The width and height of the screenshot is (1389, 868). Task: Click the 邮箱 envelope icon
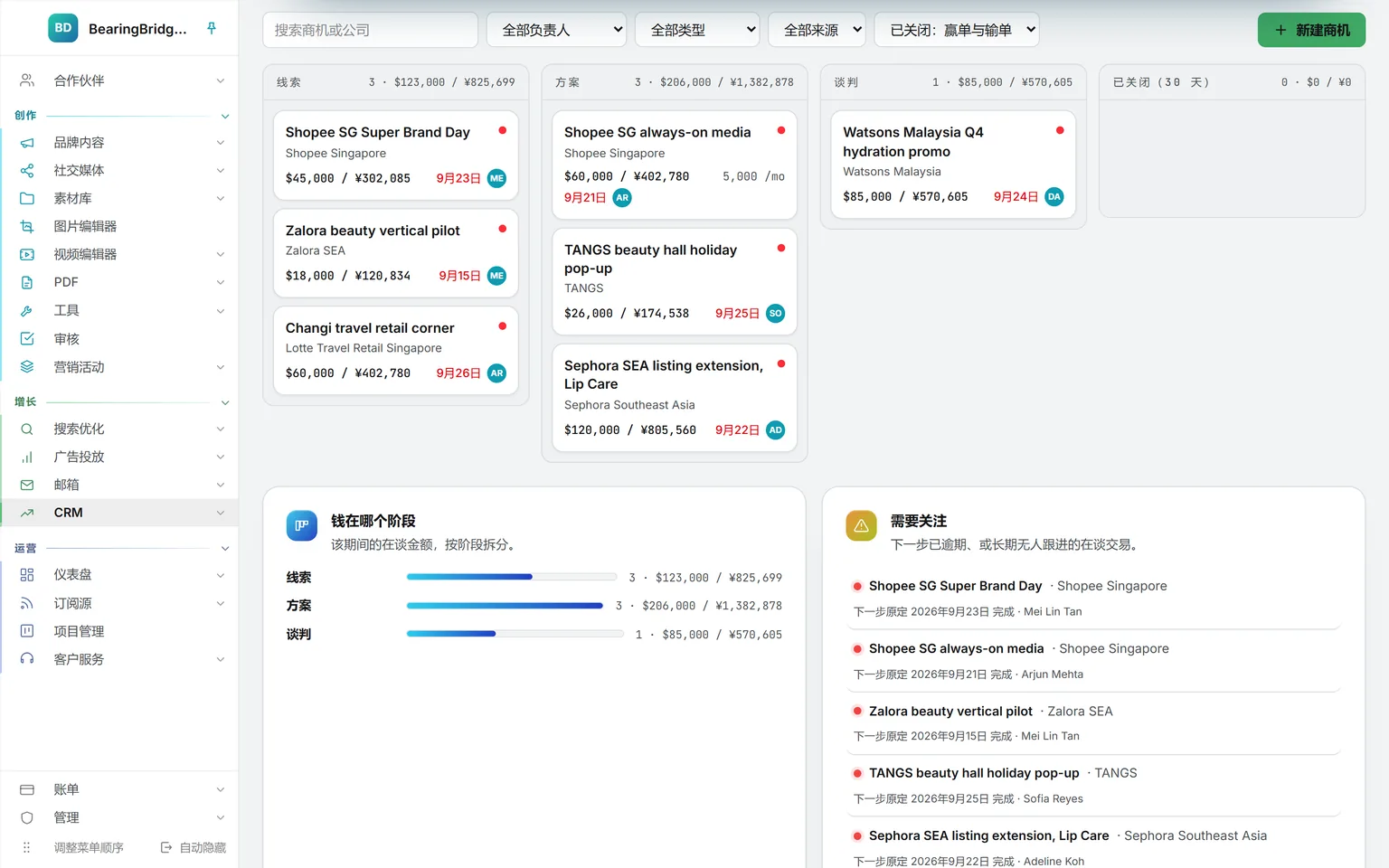point(27,485)
